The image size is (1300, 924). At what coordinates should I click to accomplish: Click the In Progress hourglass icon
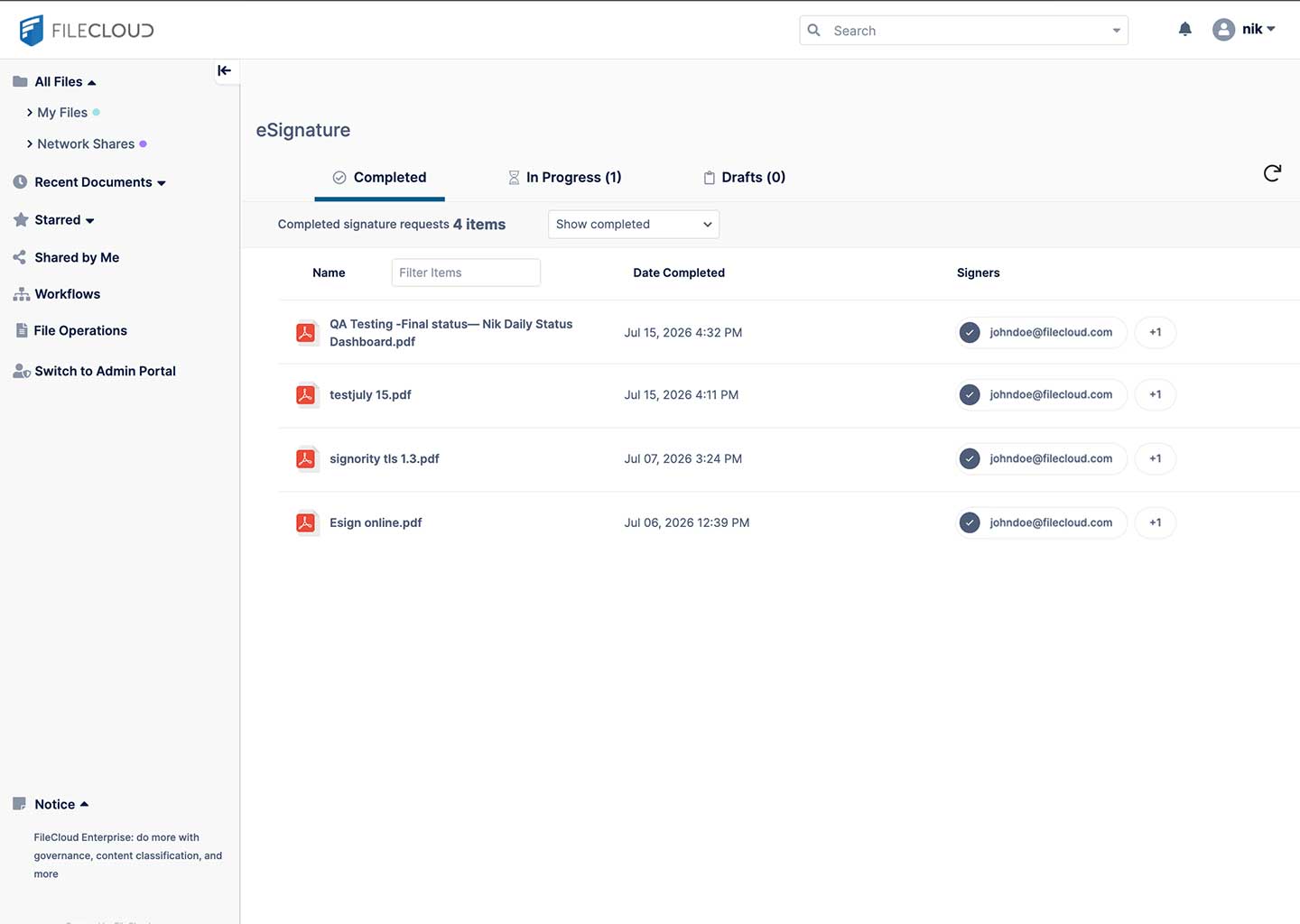tap(514, 178)
